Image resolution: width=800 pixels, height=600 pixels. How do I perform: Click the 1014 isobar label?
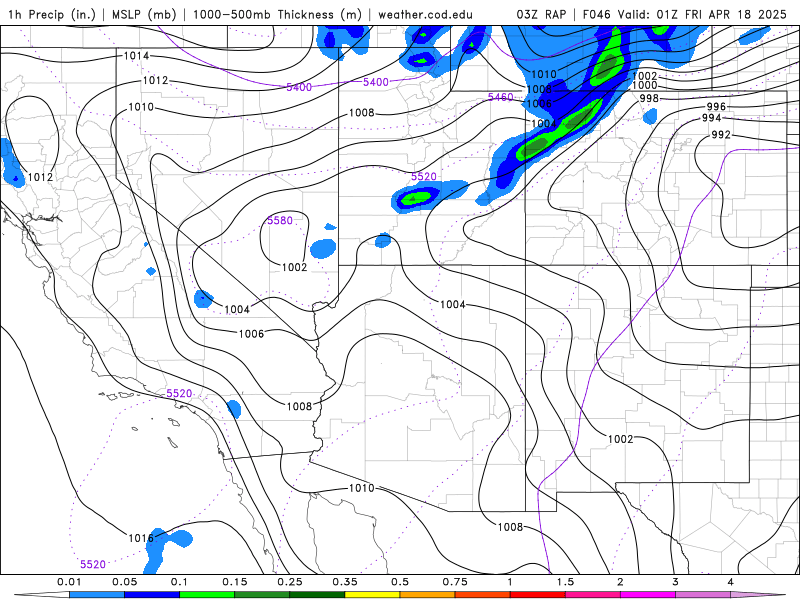(136, 56)
